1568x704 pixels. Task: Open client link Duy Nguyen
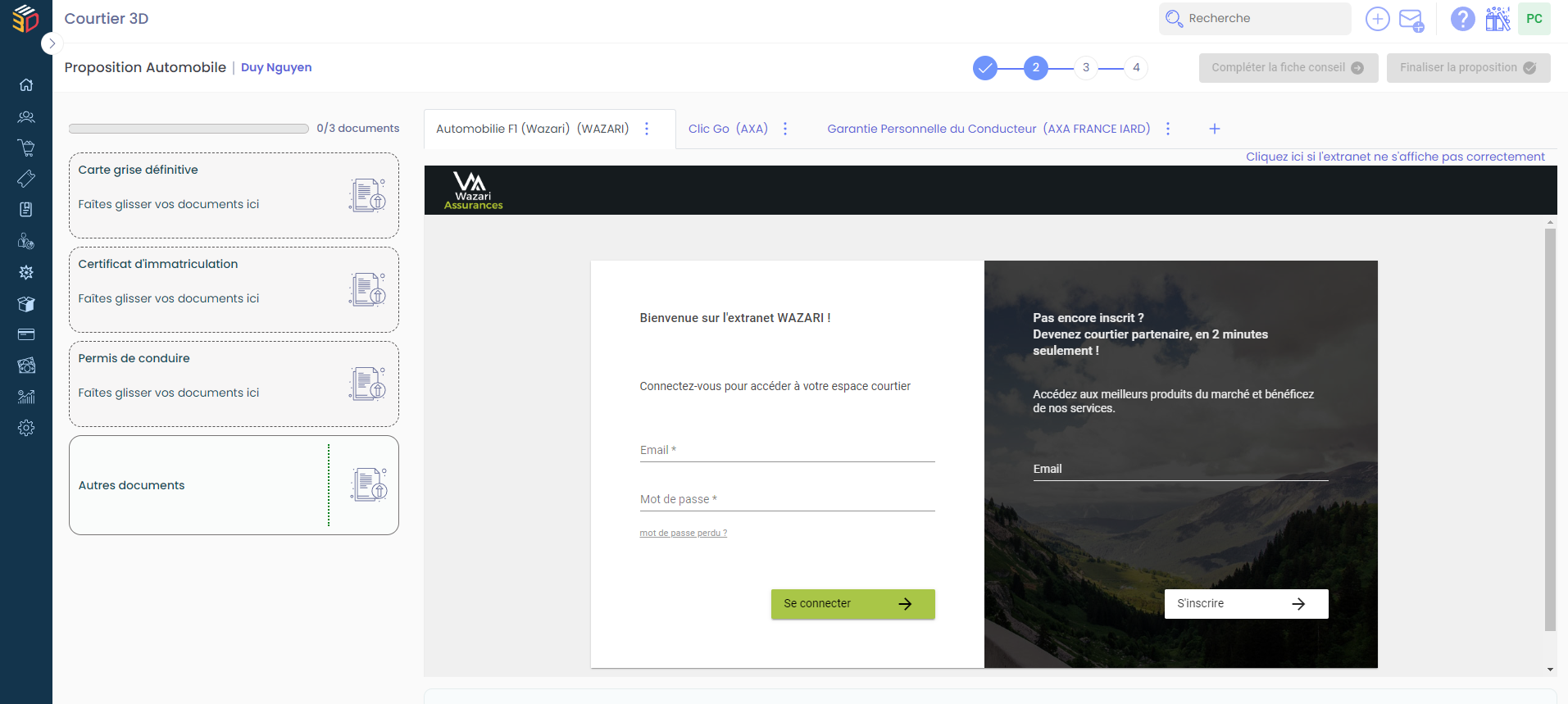click(x=276, y=67)
